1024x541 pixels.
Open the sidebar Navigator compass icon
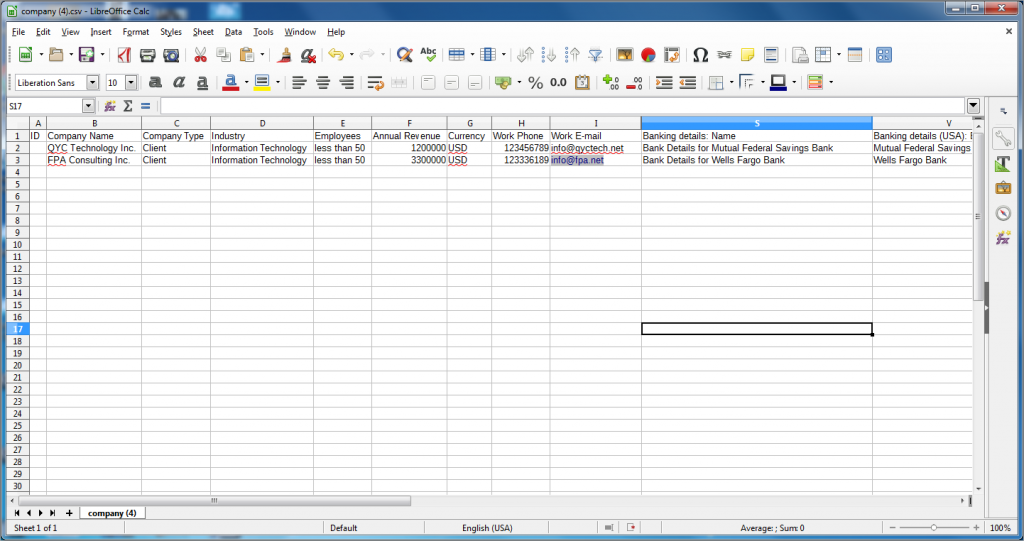tap(1003, 213)
